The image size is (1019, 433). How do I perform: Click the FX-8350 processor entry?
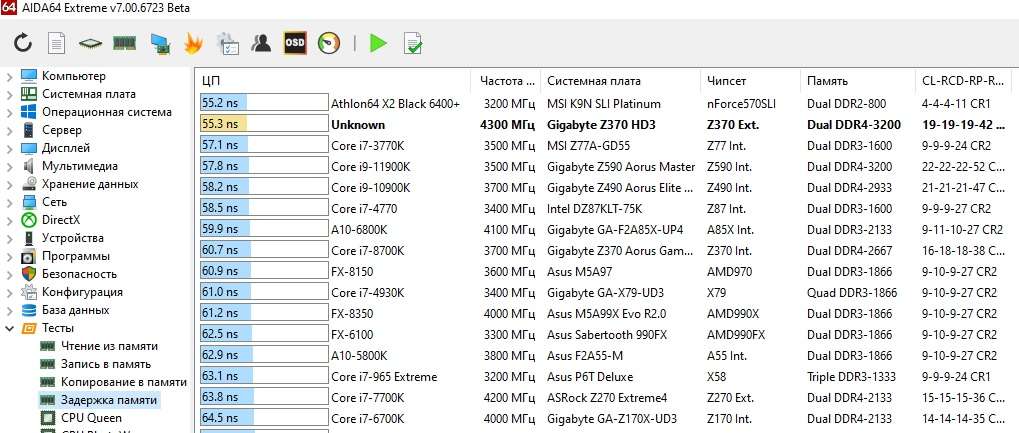352,313
